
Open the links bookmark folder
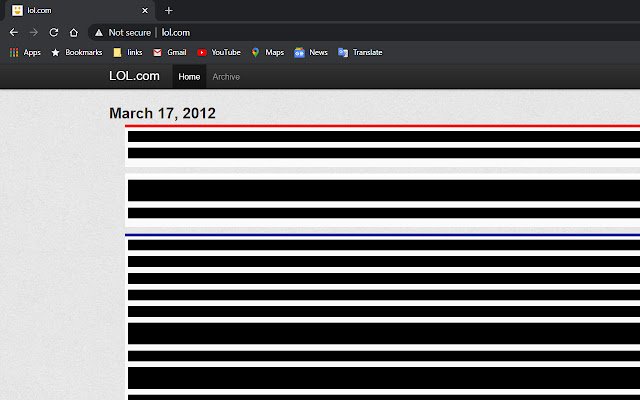[128, 52]
